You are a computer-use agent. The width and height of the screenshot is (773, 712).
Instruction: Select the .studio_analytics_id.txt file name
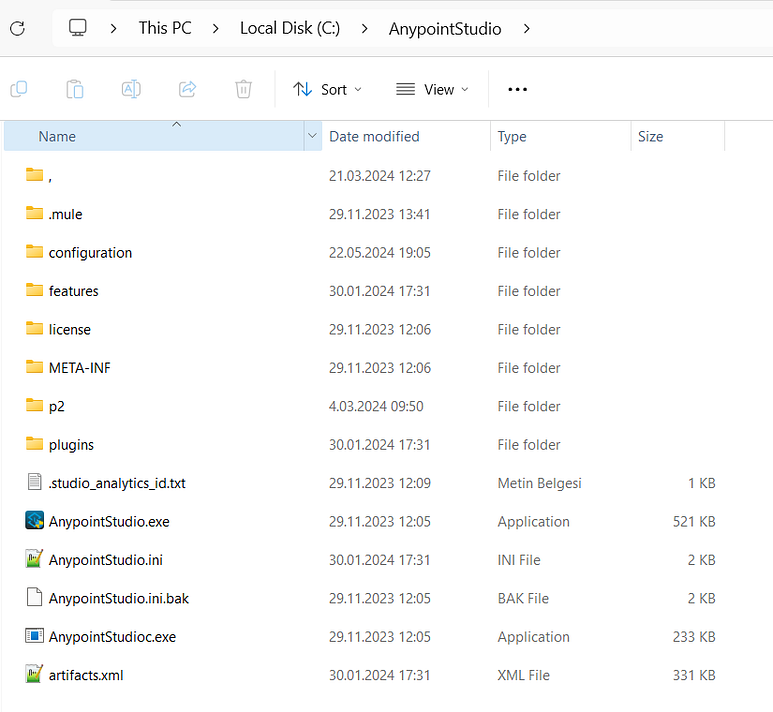(x=117, y=483)
